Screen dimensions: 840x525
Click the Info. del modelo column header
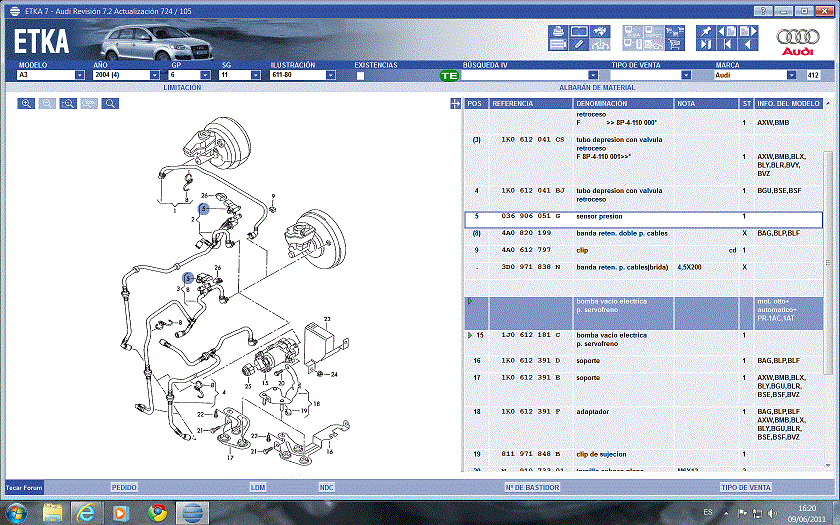click(788, 103)
